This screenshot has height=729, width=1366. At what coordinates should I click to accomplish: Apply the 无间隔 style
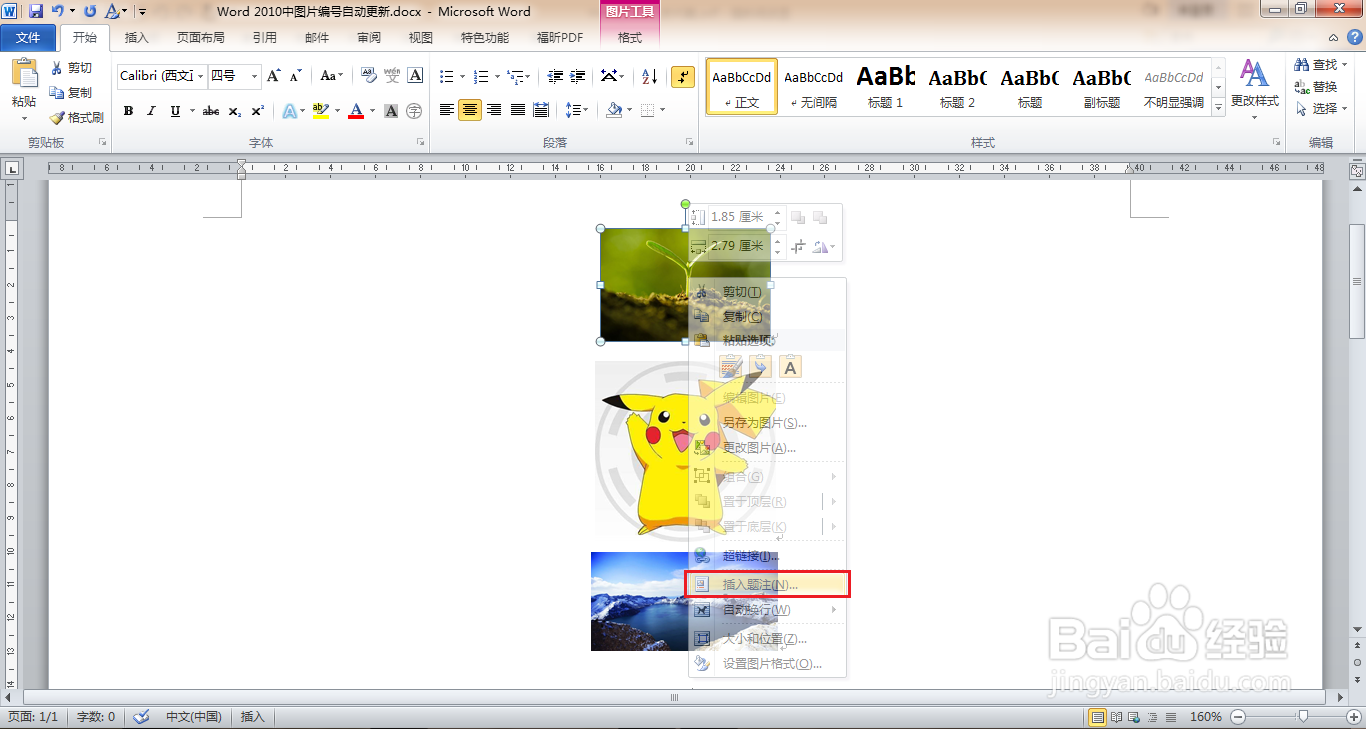(813, 86)
